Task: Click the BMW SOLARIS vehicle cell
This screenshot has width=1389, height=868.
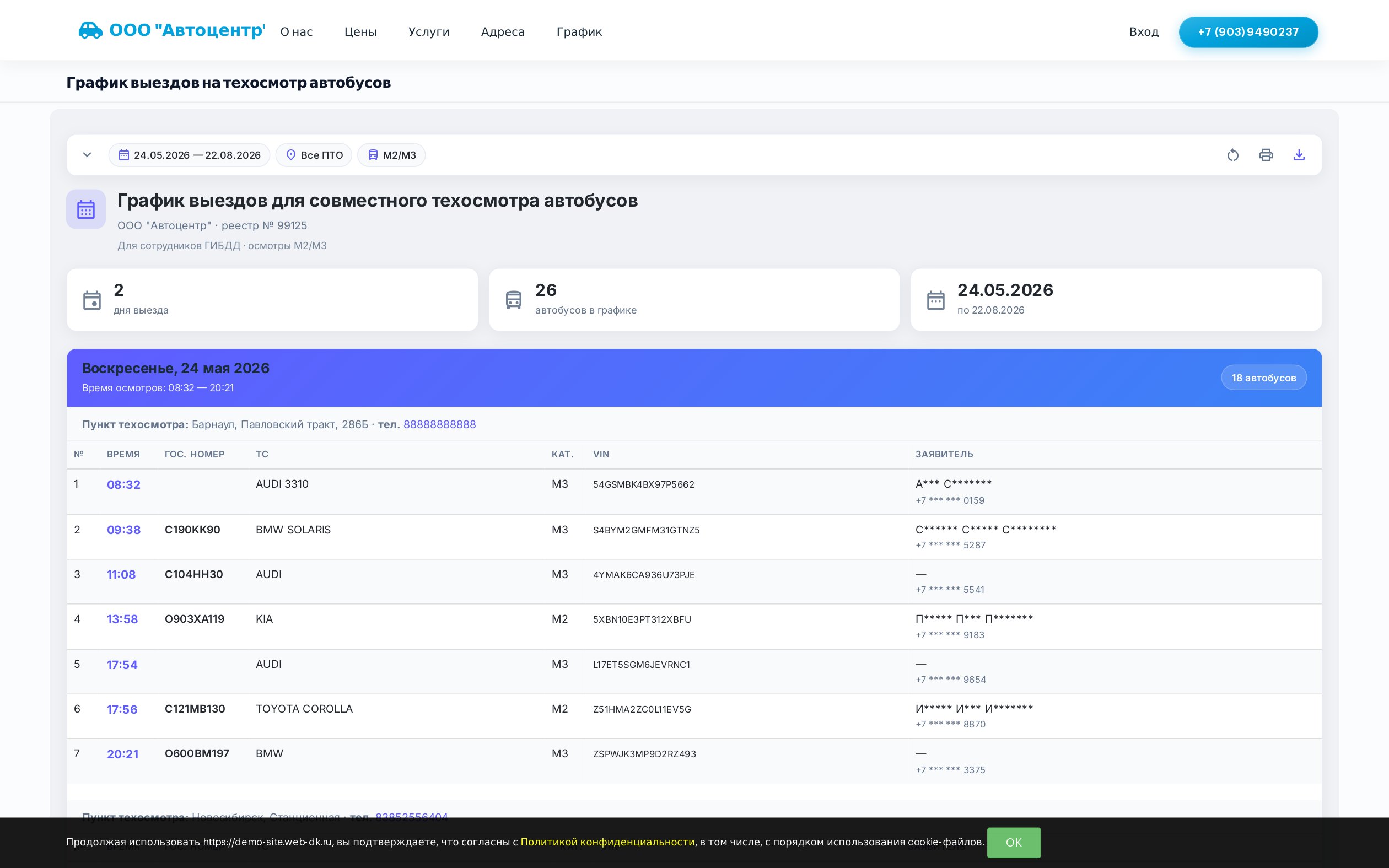Action: [x=293, y=530]
